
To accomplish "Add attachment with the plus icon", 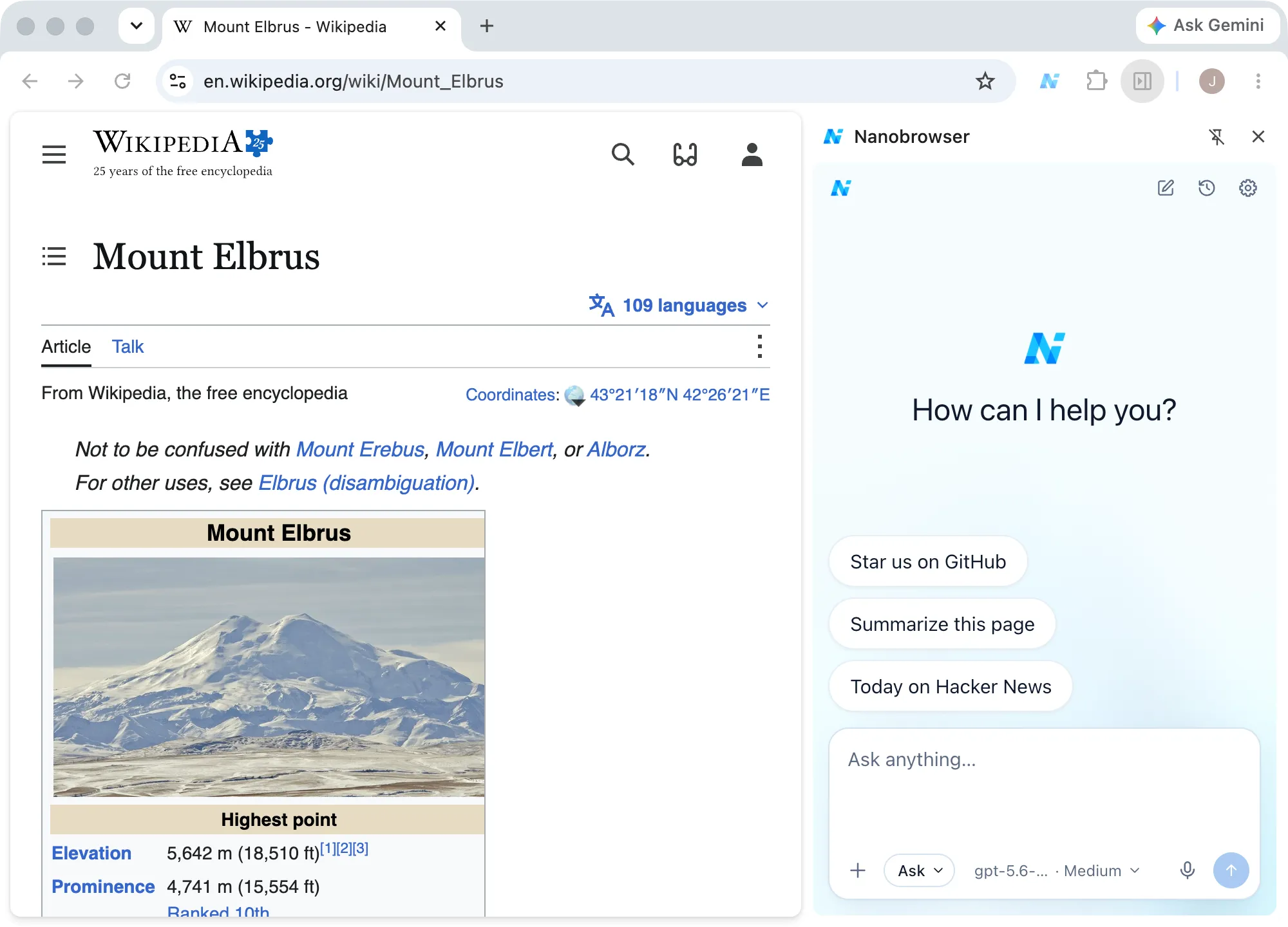I will click(x=858, y=870).
